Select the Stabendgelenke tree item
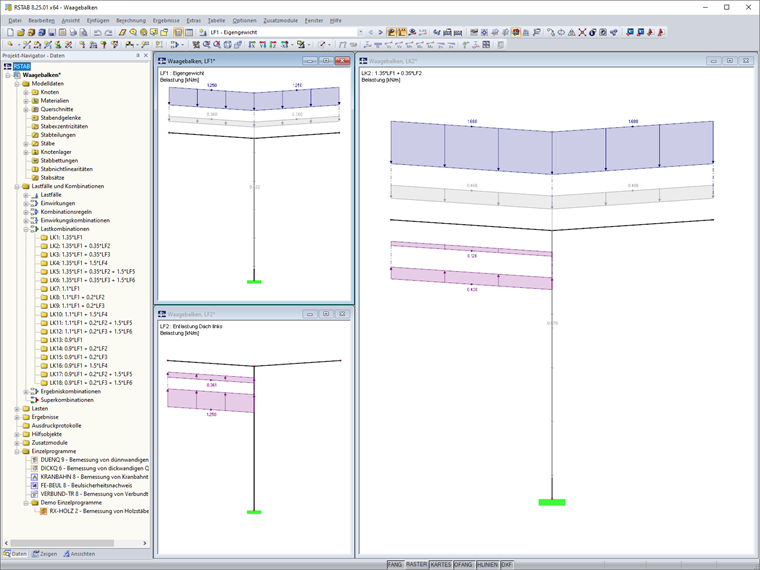Screen dimensions: 760x570 tap(61, 118)
